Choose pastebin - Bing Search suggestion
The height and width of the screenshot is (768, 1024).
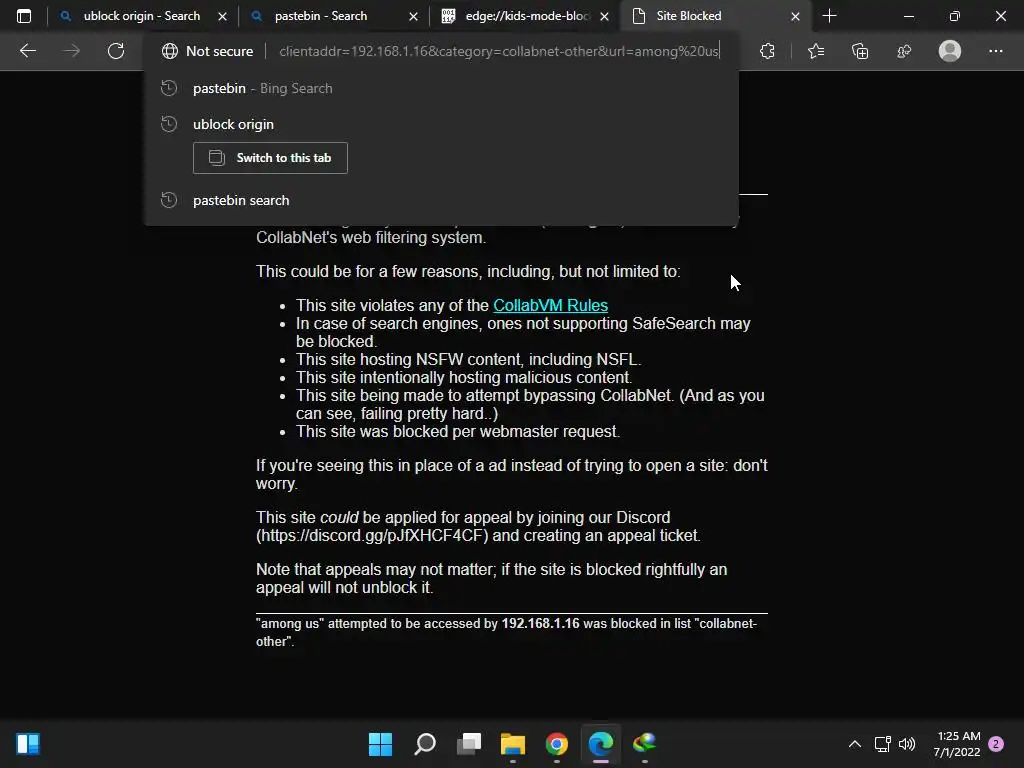tap(441, 88)
